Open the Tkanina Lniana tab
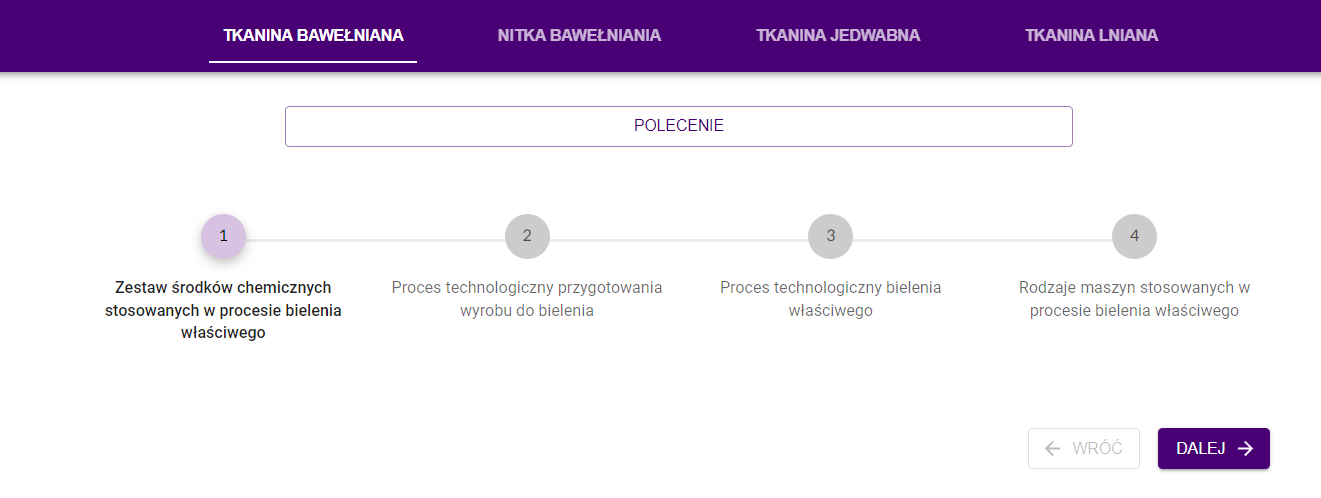The image size is (1321, 498). click(1091, 36)
